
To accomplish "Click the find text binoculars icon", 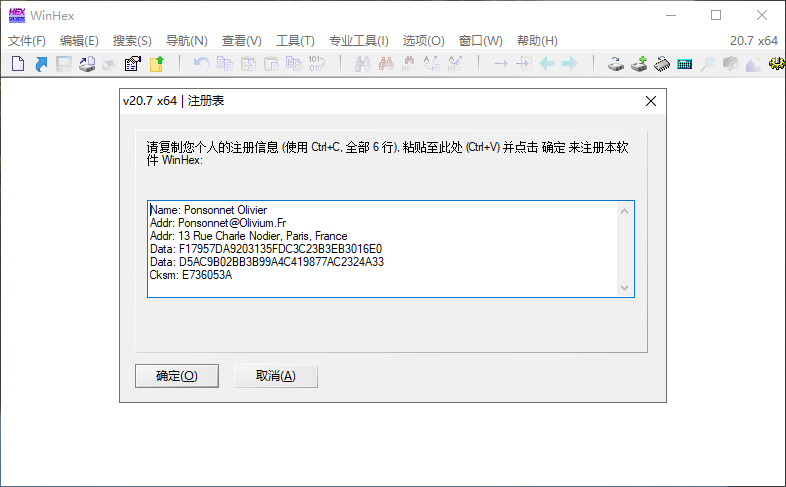I will point(362,64).
